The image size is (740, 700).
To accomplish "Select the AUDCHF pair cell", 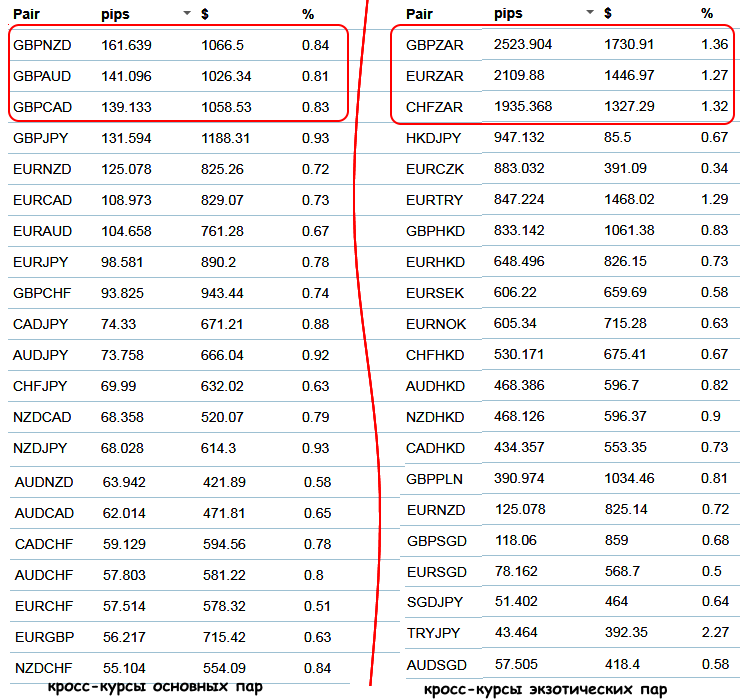I will [x=44, y=576].
